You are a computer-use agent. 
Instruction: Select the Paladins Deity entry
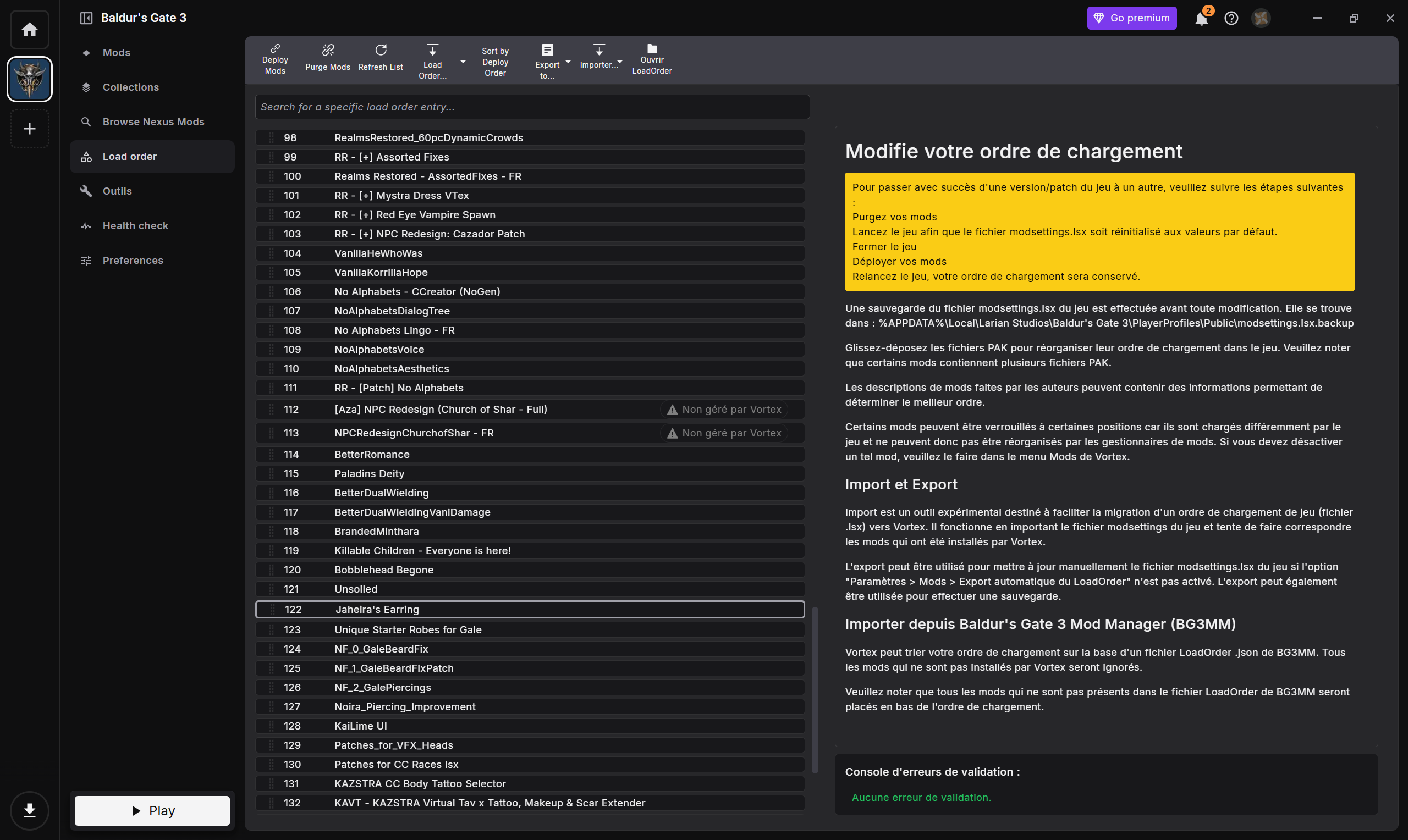click(530, 474)
